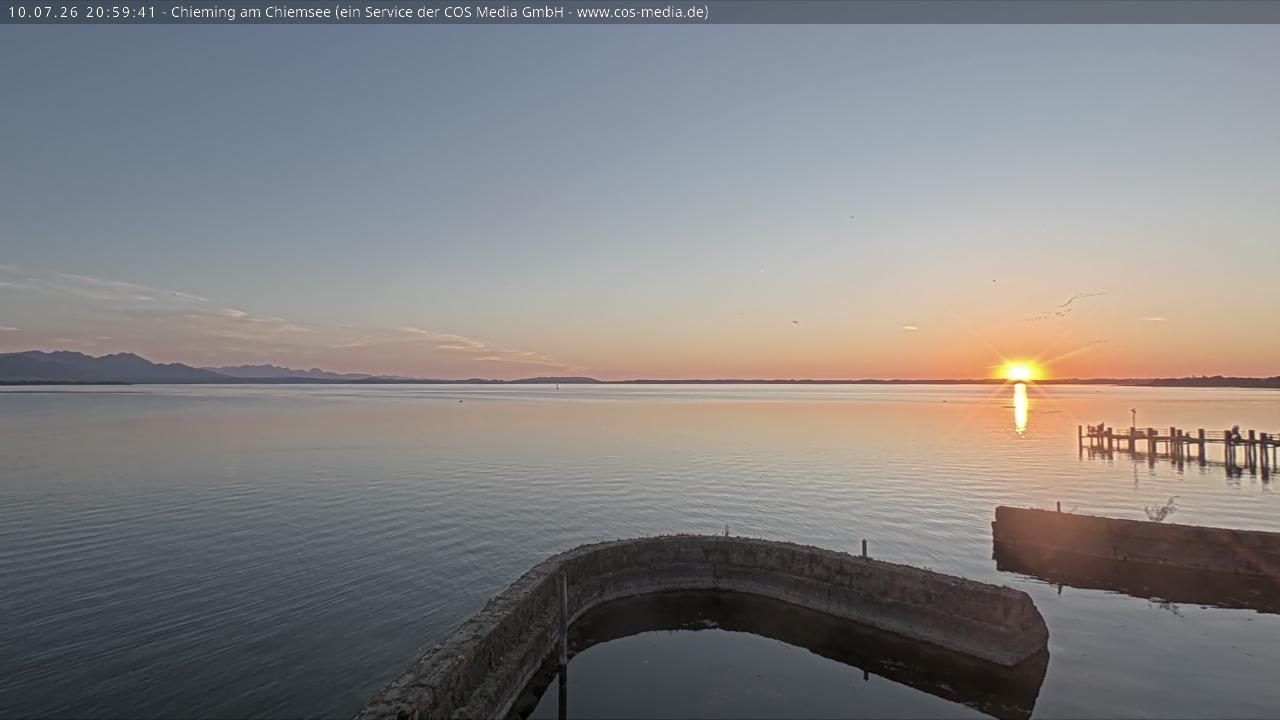Click the 20:59:41 timestamp text
The height and width of the screenshot is (720, 1280).
[121, 12]
